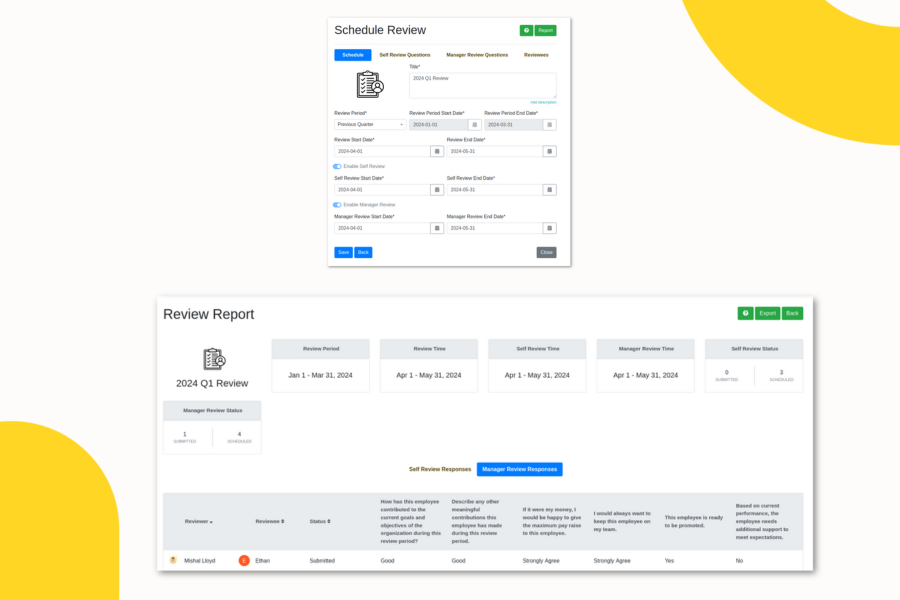Save the review schedule
The image size is (900, 600).
tap(343, 253)
